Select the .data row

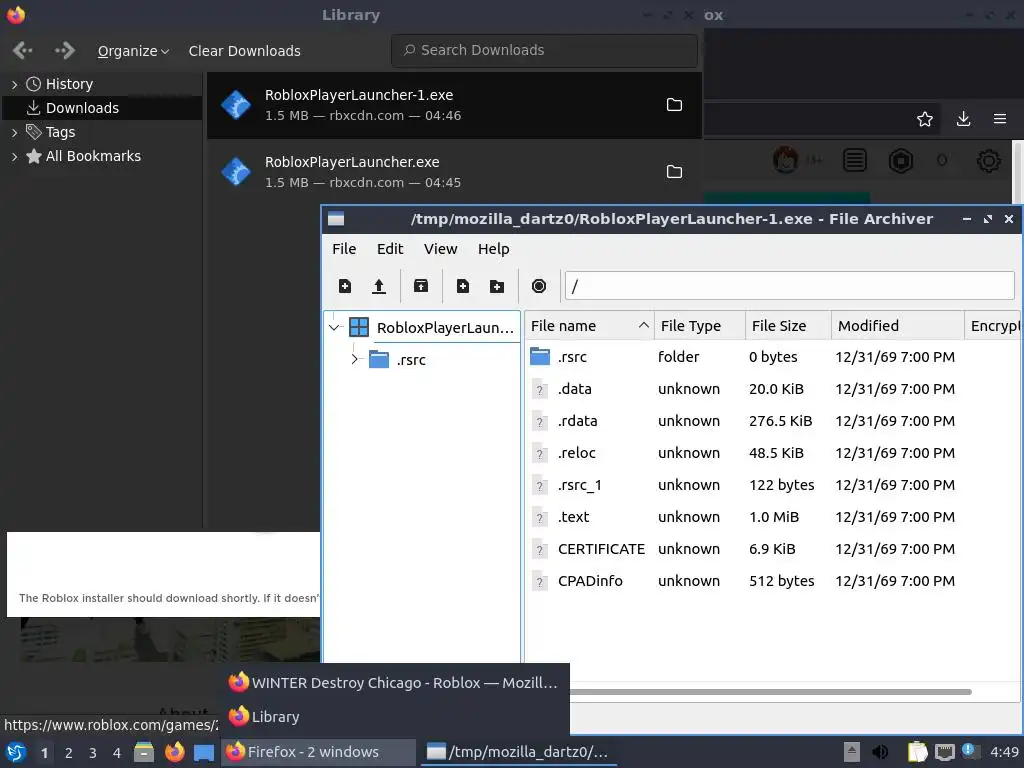click(x=773, y=389)
